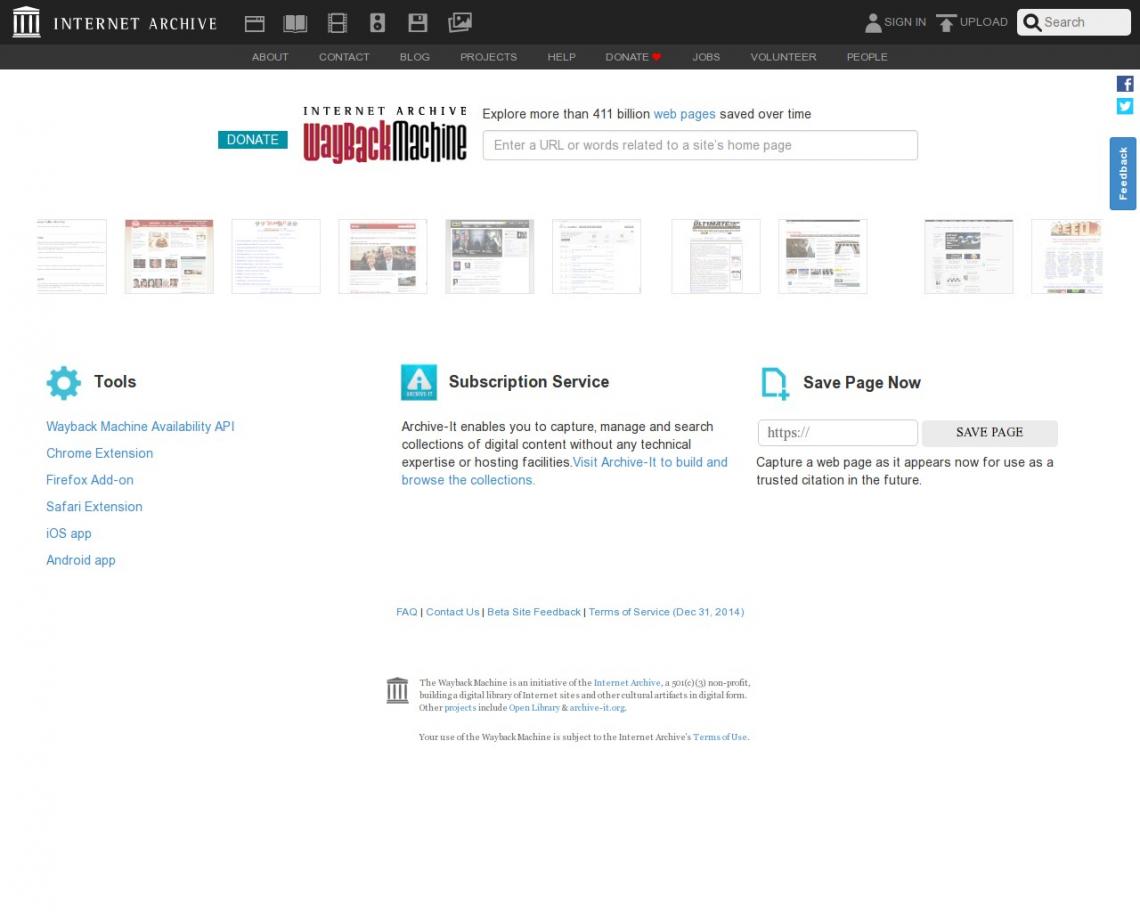
Task: Open the People menu item
Action: [x=867, y=57]
